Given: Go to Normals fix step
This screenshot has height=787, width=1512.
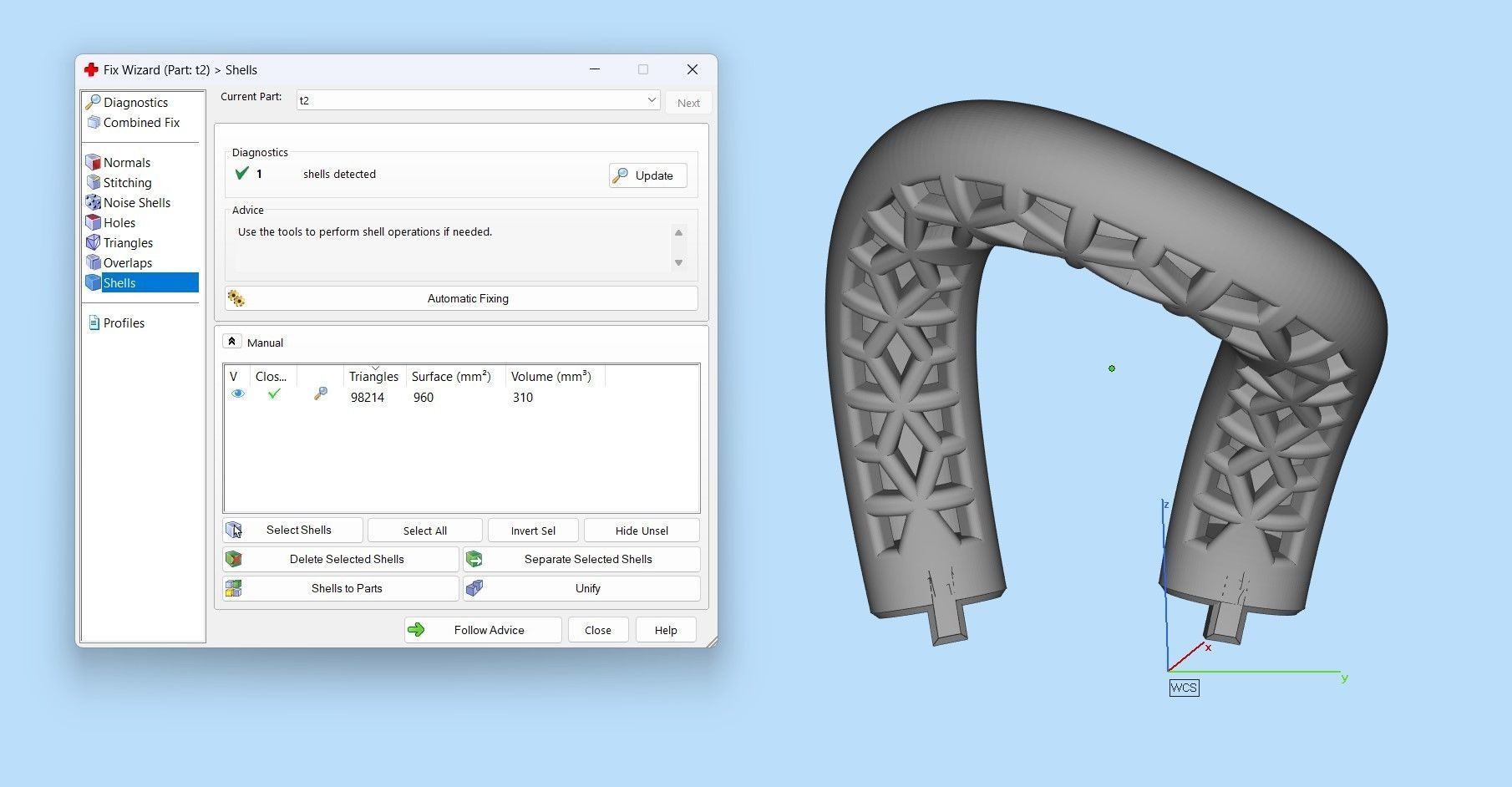Looking at the screenshot, I should click(x=126, y=163).
